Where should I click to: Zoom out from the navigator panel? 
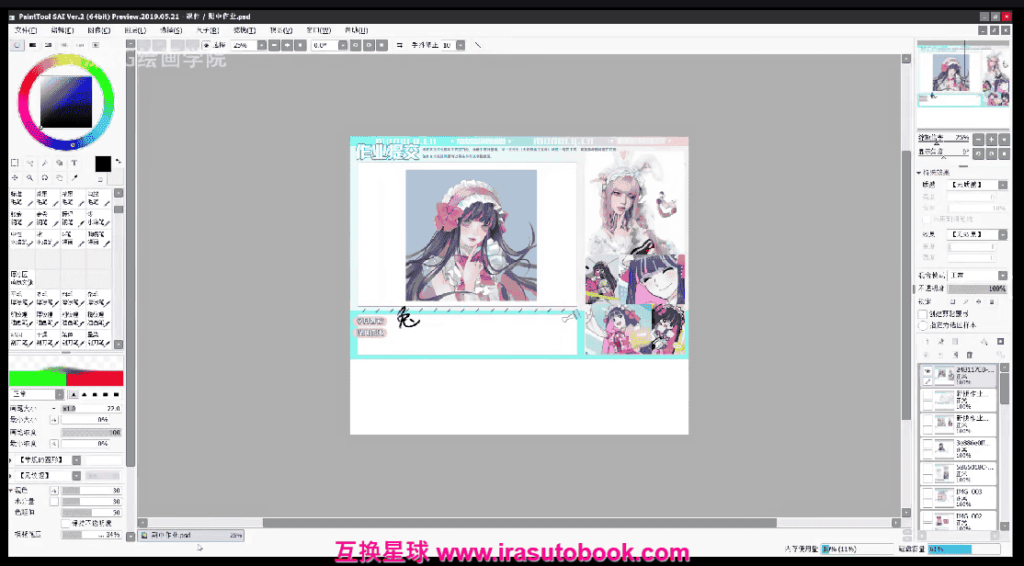click(x=978, y=139)
